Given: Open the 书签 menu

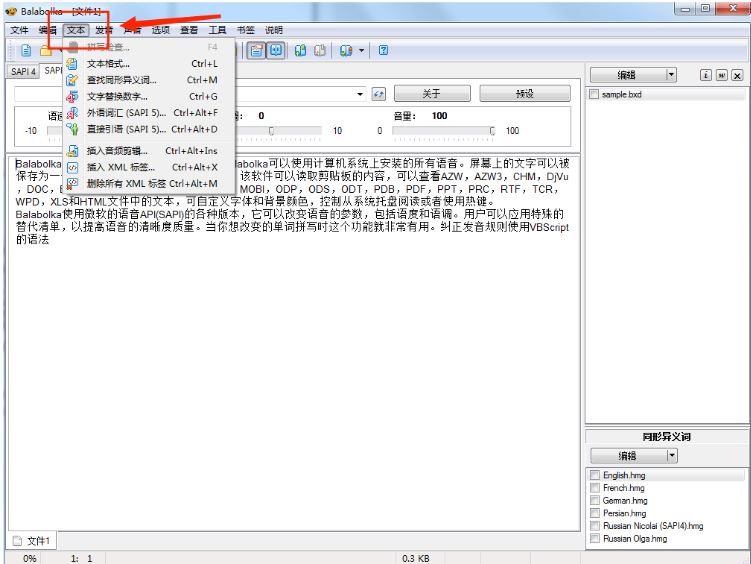Looking at the screenshot, I should tap(246, 30).
